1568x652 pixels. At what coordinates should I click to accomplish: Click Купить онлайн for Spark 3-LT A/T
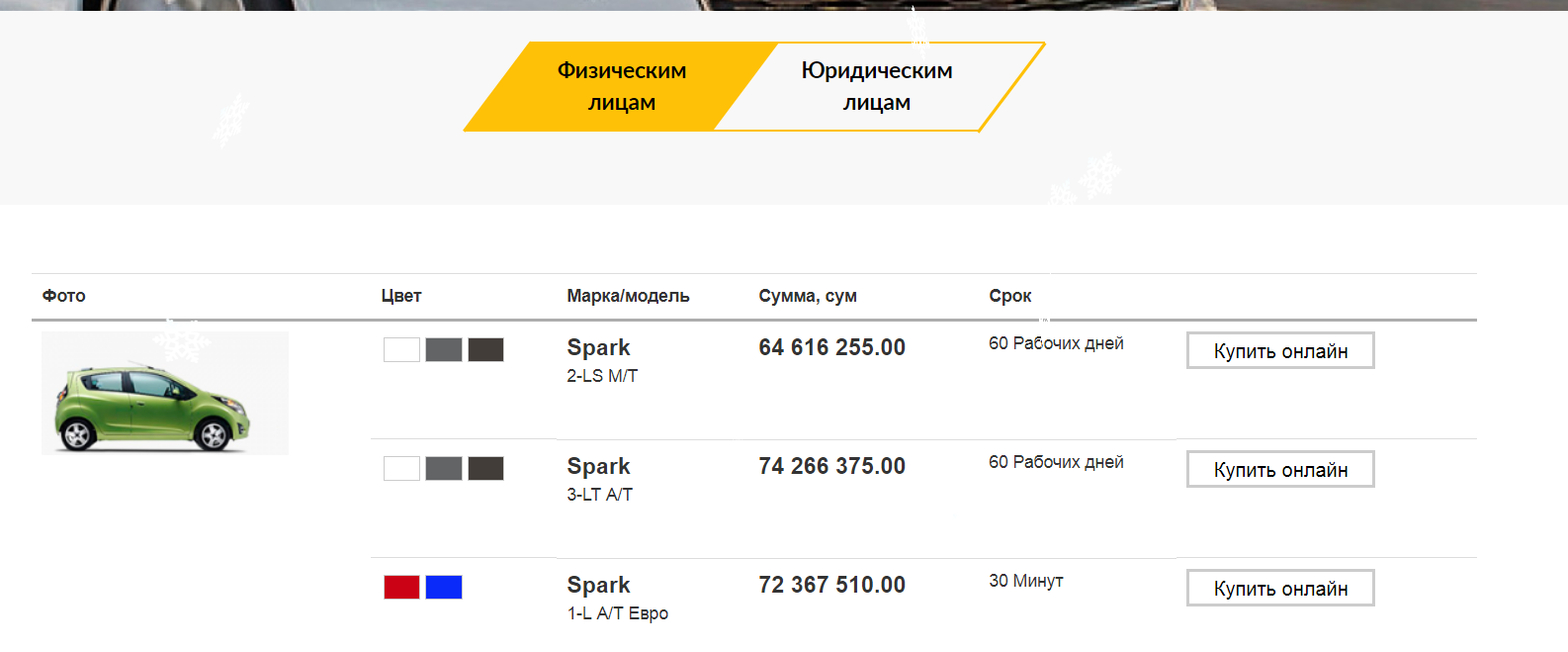[x=1280, y=470]
